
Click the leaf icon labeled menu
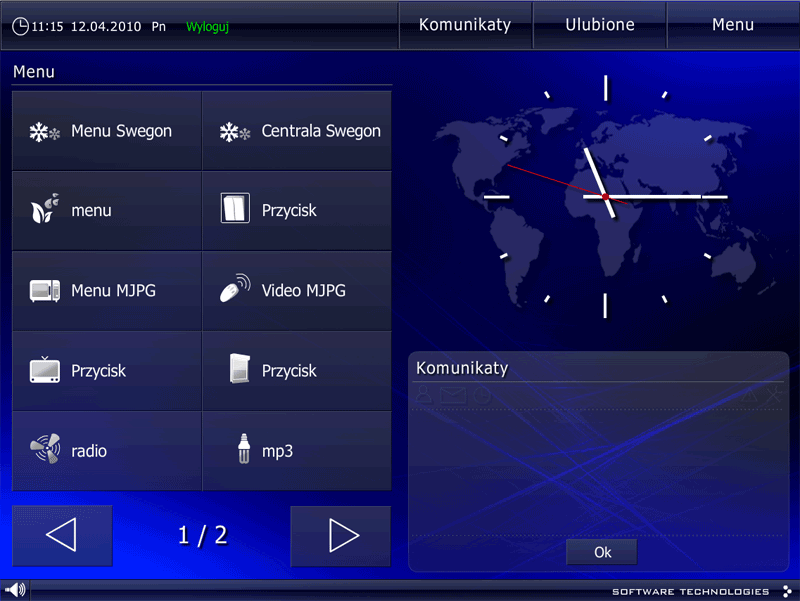(x=44, y=210)
